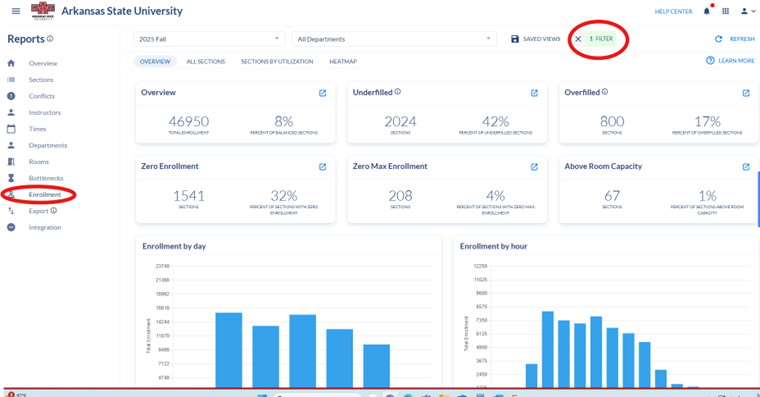
Task: Click the Refresh button
Action: pyautogui.click(x=736, y=39)
